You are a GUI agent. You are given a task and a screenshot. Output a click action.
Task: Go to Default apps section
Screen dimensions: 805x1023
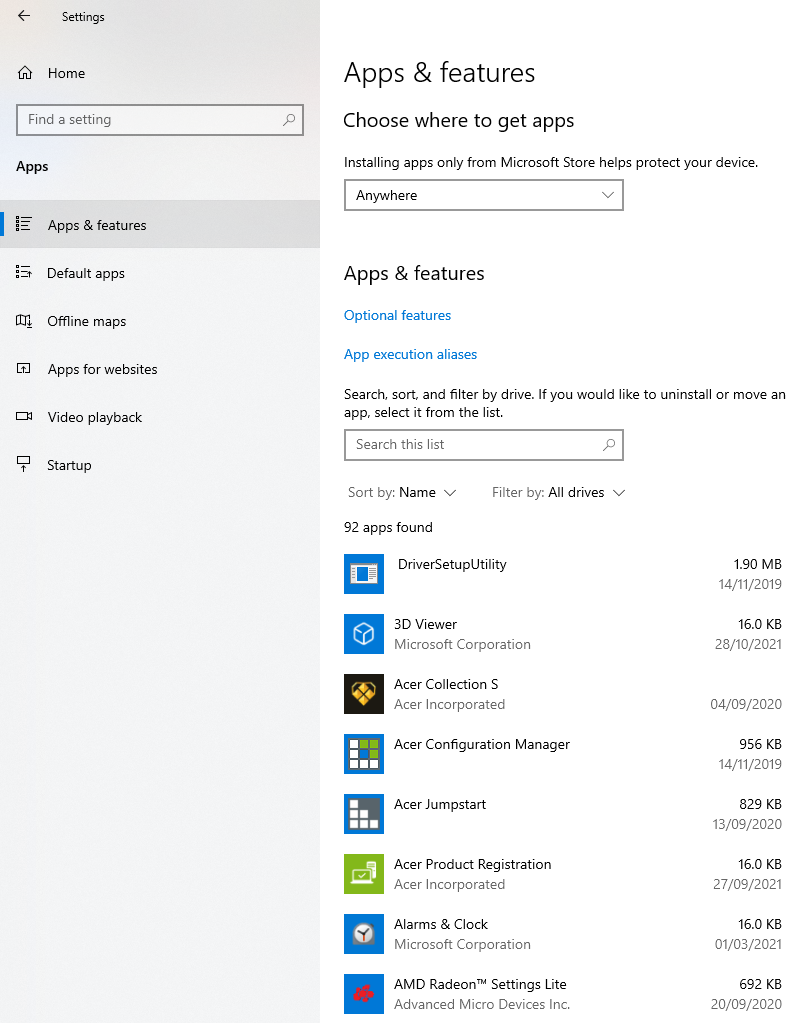point(86,273)
